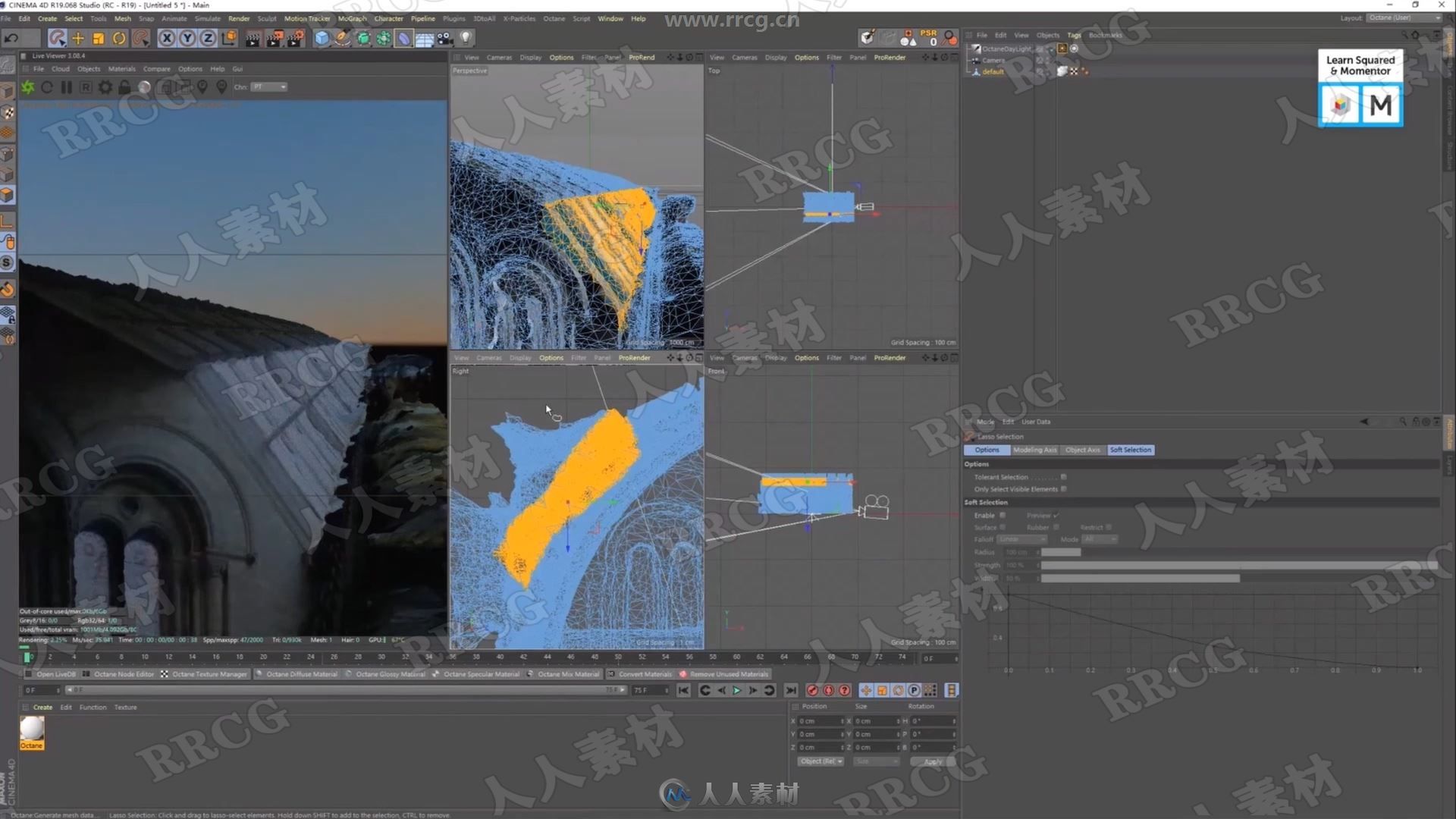Open the Falloff Linear dropdown
Viewport: 1456px width, 819px height.
pyautogui.click(x=1022, y=539)
